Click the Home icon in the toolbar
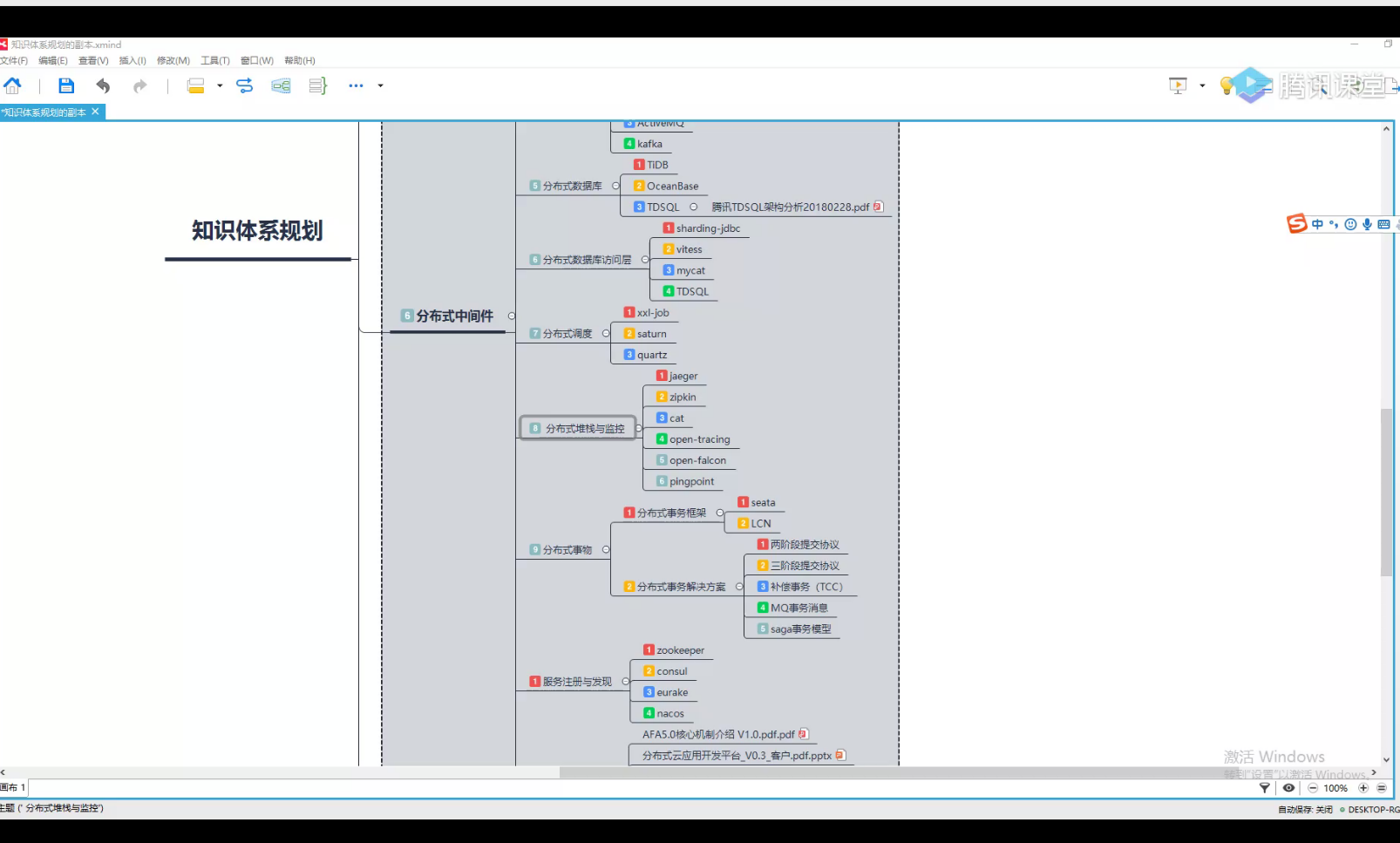 (12, 85)
